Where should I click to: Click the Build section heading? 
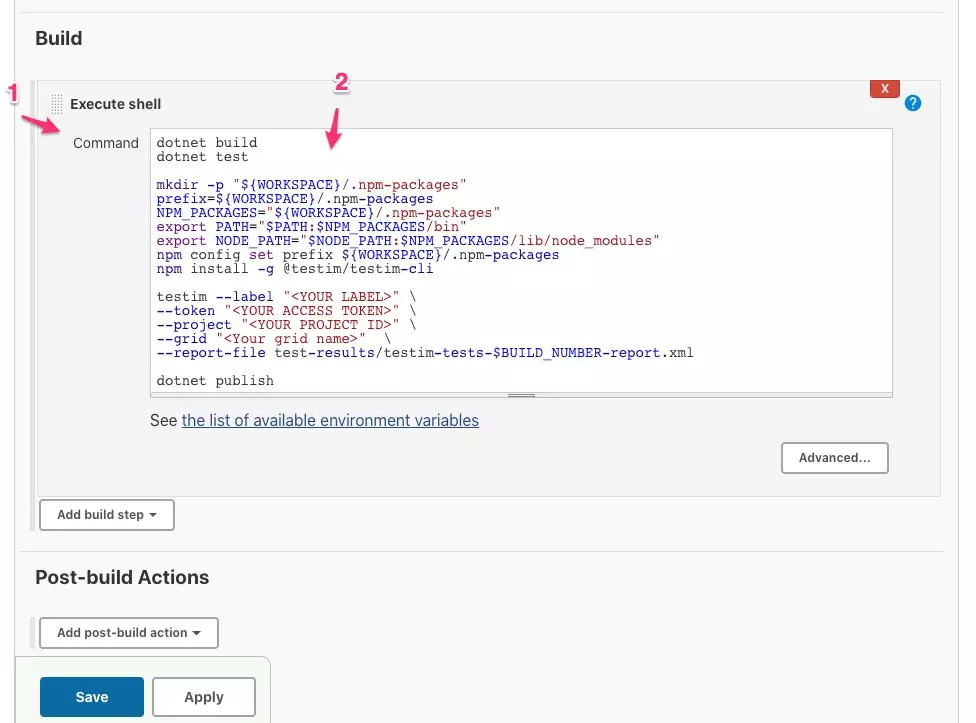coord(59,38)
